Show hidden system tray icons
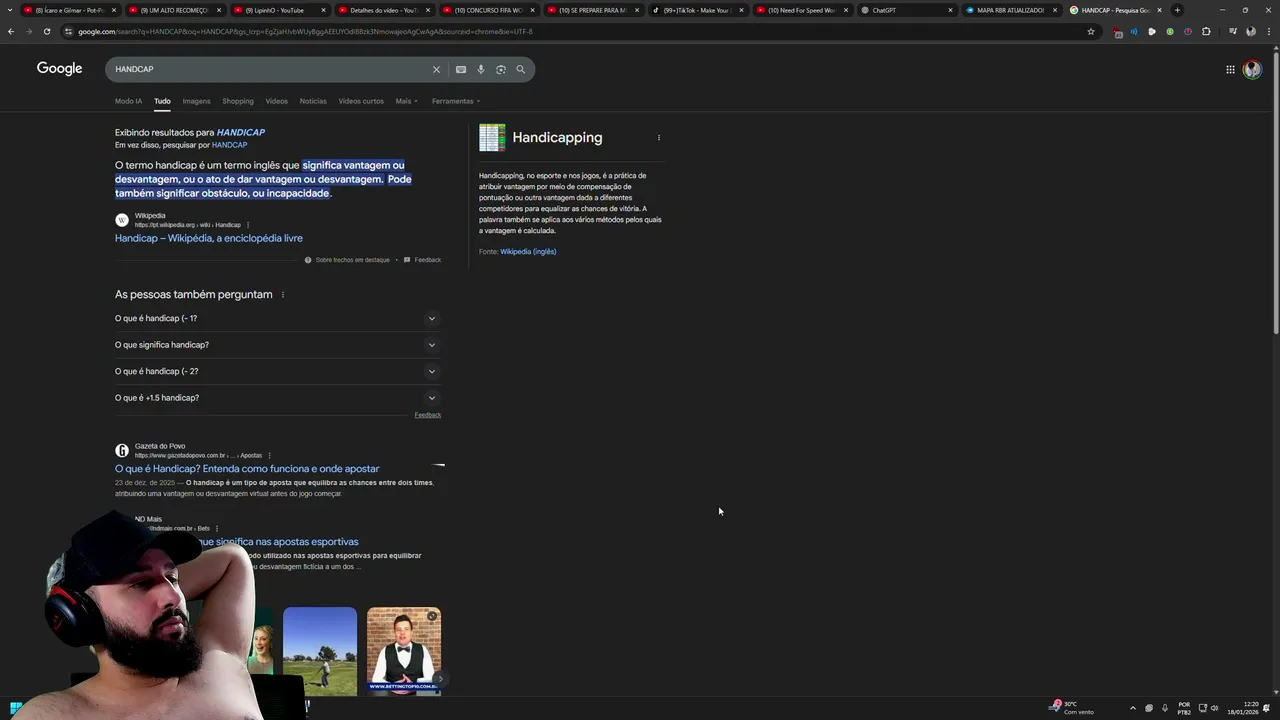The image size is (1280, 720). [x=1133, y=708]
